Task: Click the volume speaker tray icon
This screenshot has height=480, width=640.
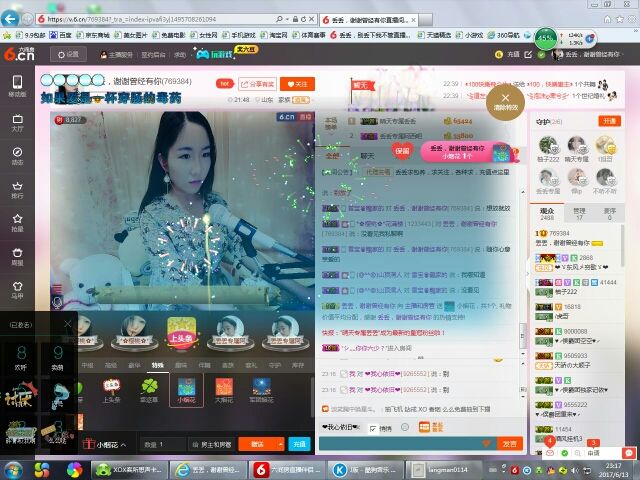Action: click(575, 471)
